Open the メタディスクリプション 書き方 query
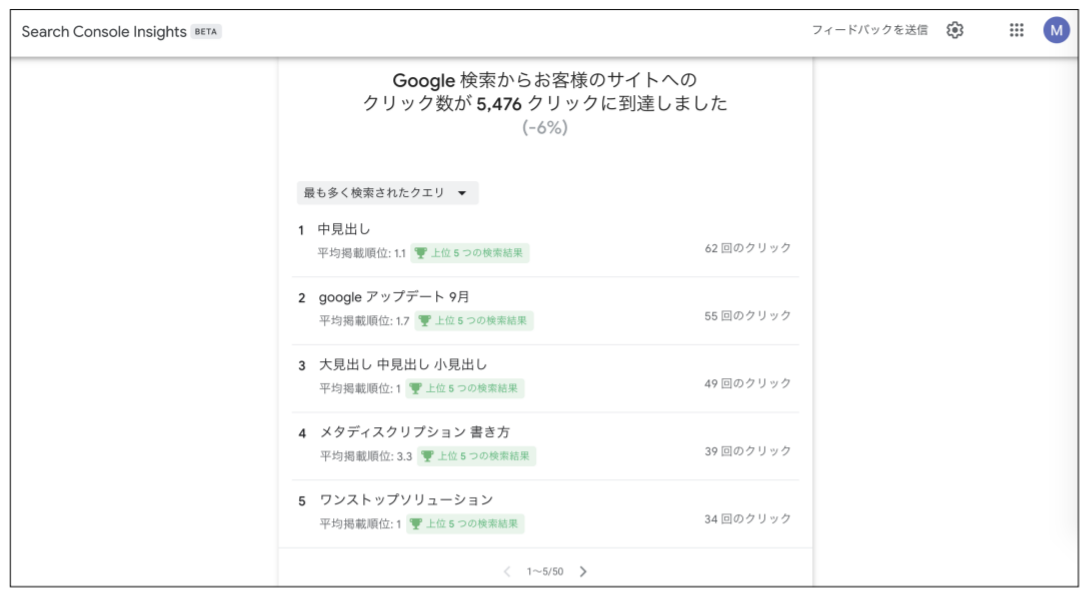This screenshot has height=595, width=1087. (414, 432)
